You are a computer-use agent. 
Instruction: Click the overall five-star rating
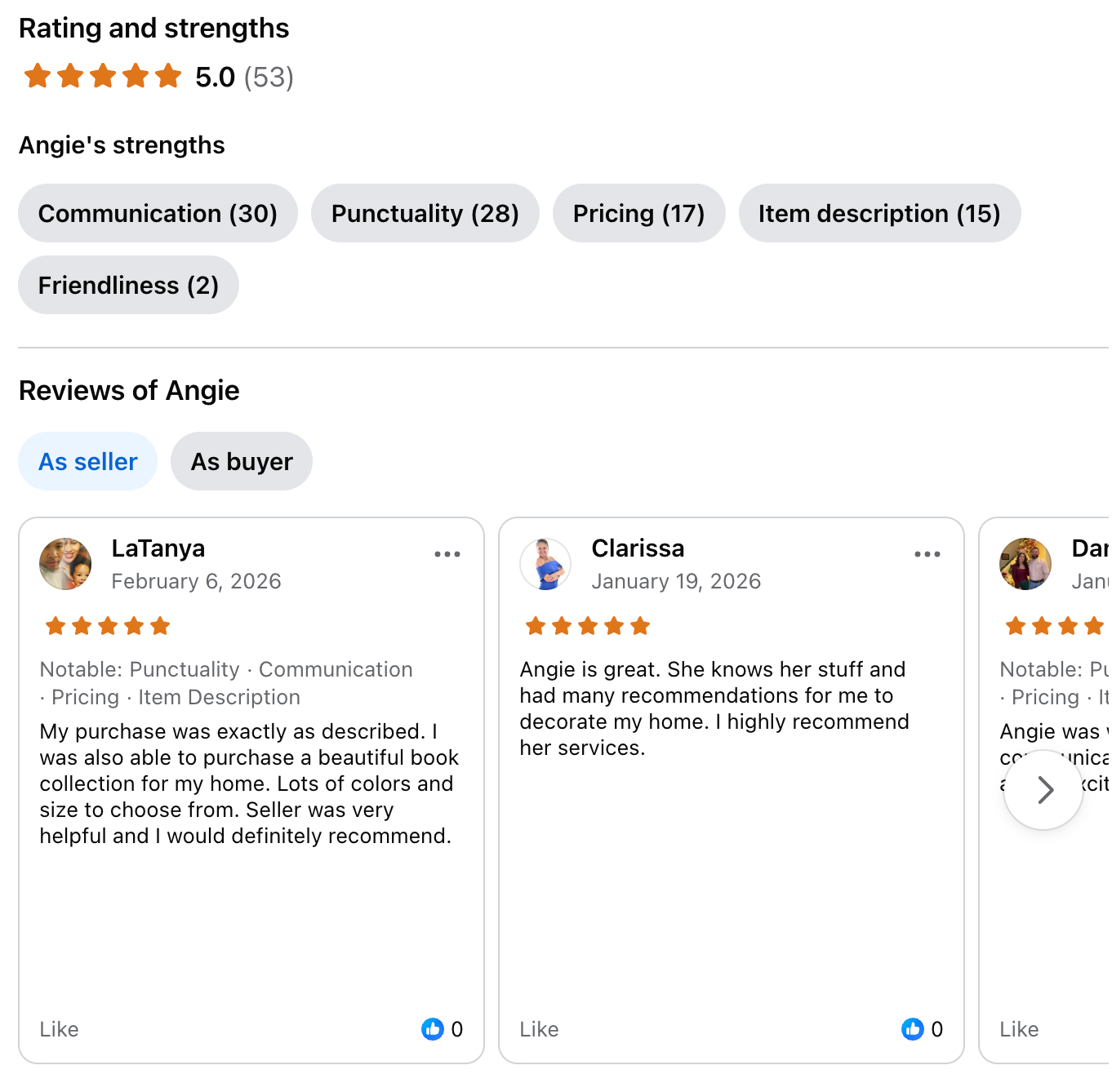click(x=103, y=77)
